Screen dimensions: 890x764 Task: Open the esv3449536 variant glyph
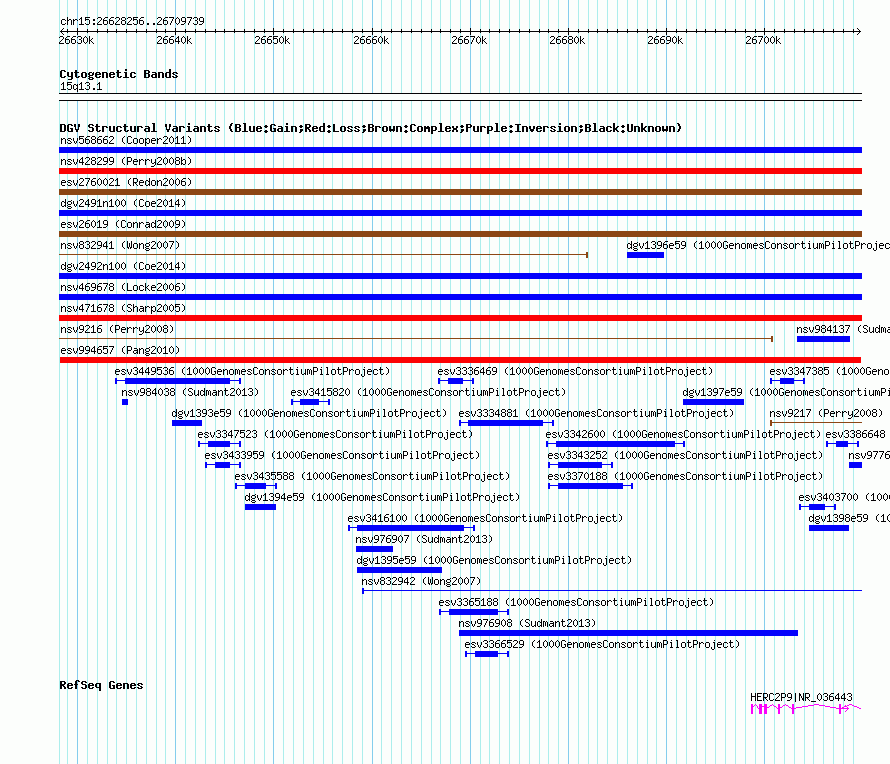(x=178, y=381)
